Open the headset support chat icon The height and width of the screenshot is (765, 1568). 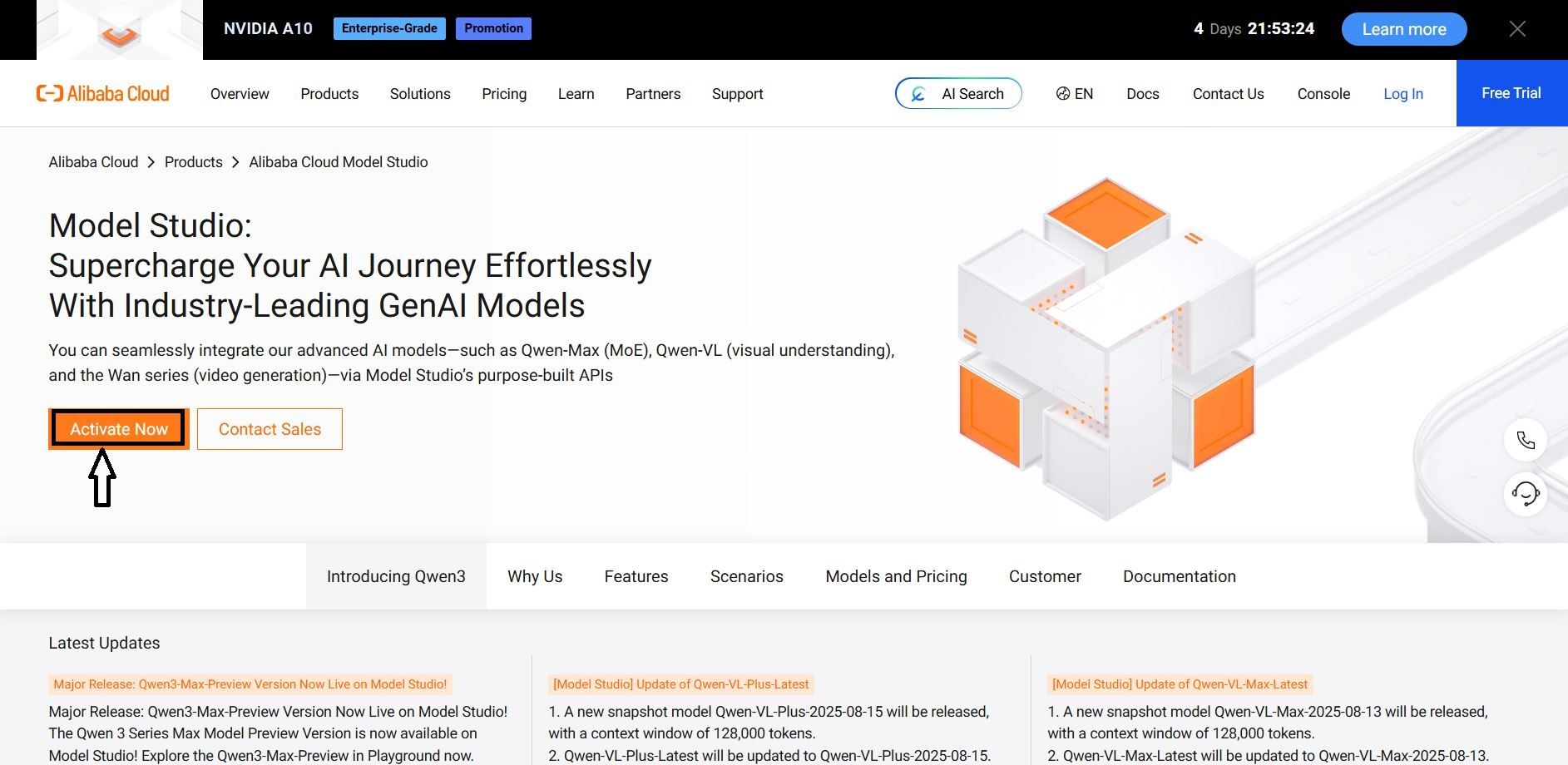1526,494
